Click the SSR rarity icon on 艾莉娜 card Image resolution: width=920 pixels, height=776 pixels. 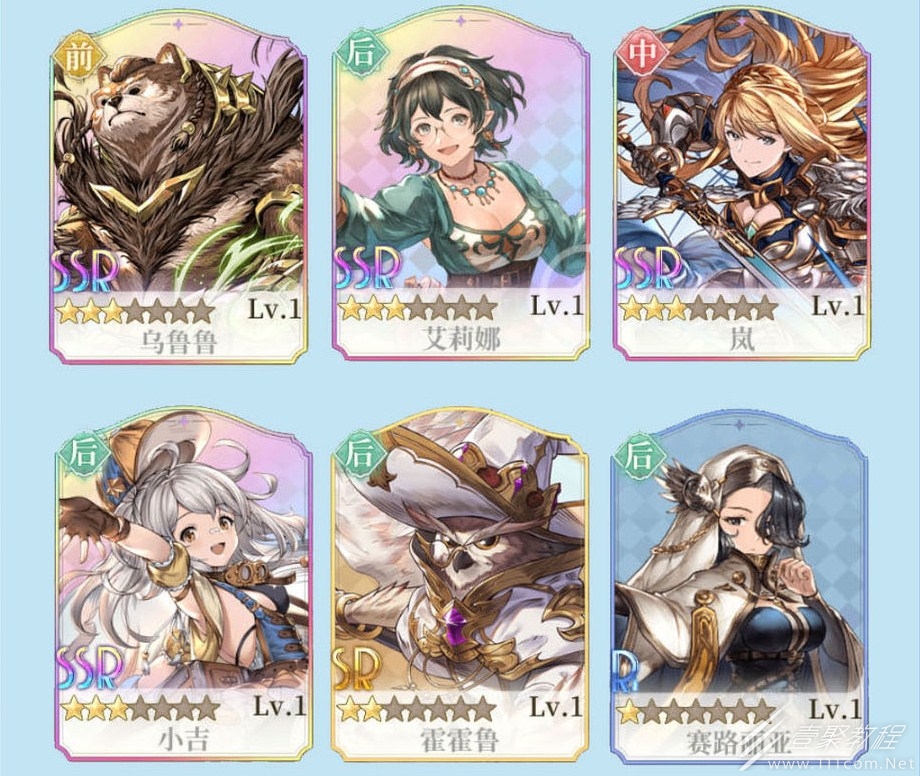366,267
